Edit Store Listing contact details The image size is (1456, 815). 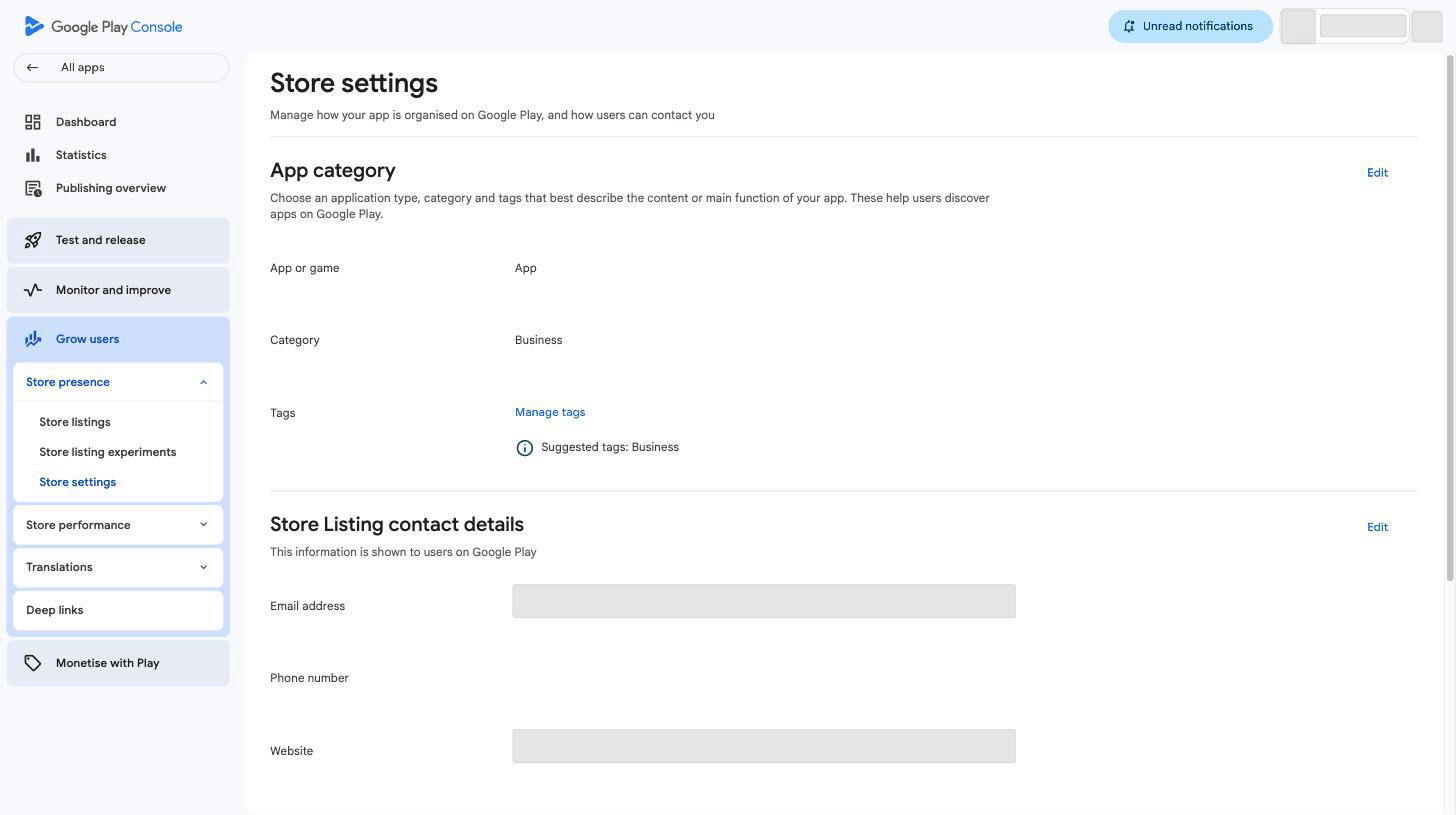1377,527
